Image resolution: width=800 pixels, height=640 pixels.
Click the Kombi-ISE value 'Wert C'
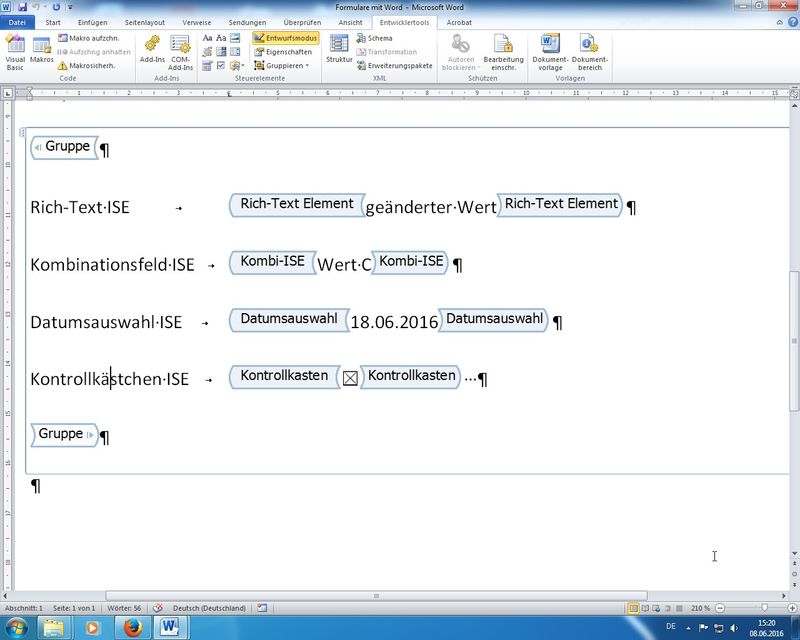click(x=344, y=264)
